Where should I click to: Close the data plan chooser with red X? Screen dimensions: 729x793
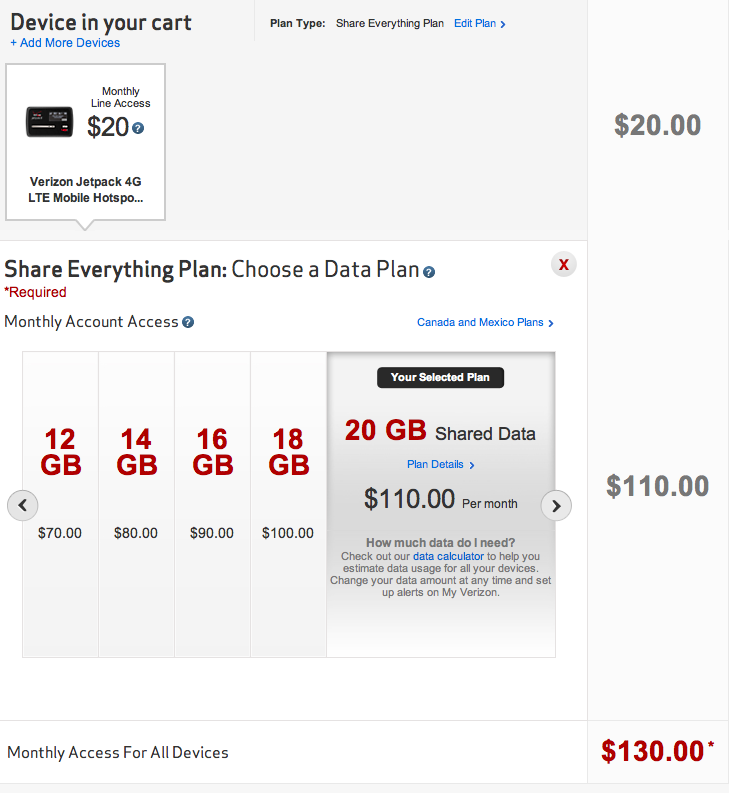click(x=564, y=264)
